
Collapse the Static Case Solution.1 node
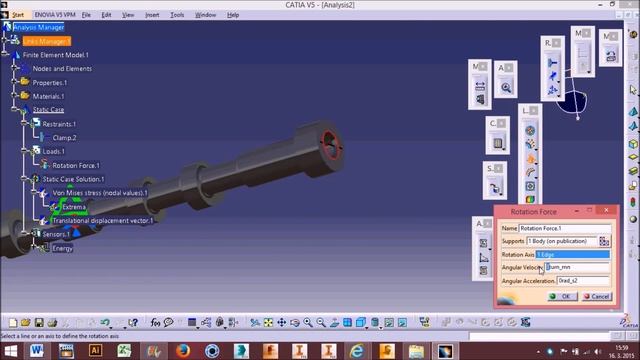coord(24,179)
